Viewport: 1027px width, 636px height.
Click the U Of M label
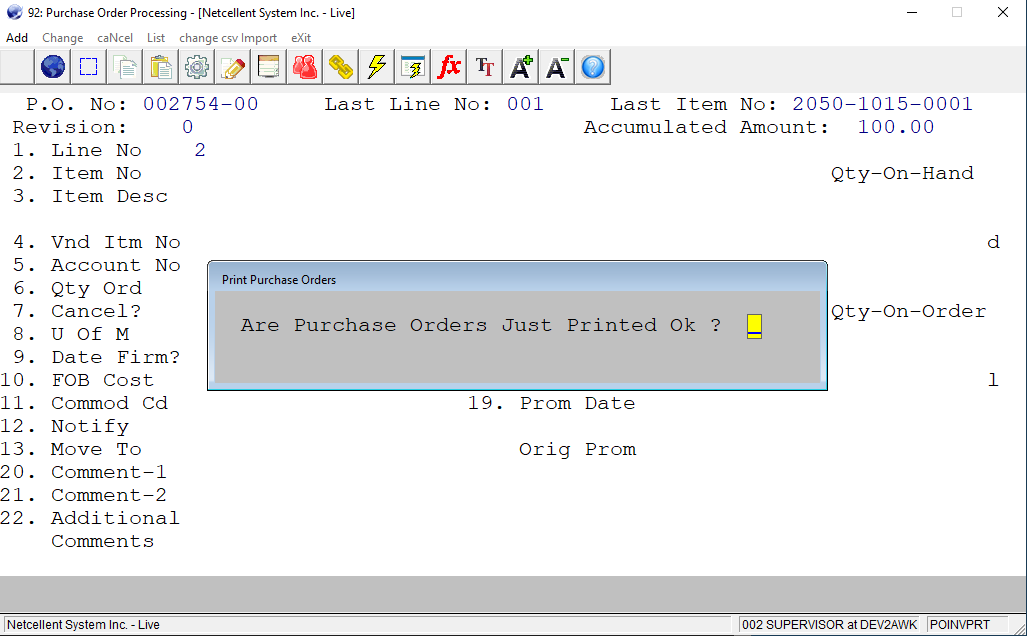[90, 334]
